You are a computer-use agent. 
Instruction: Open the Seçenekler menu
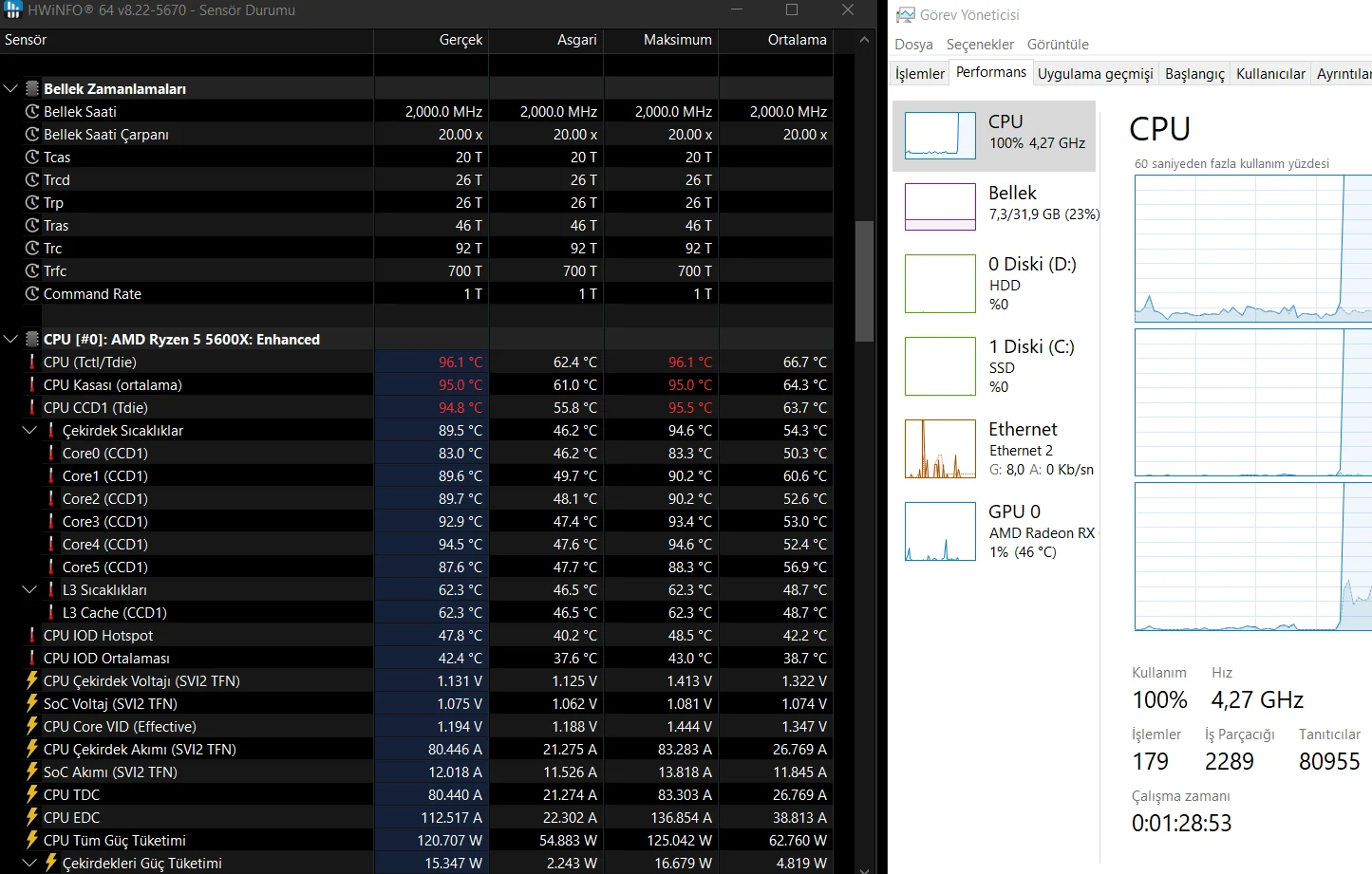980,45
